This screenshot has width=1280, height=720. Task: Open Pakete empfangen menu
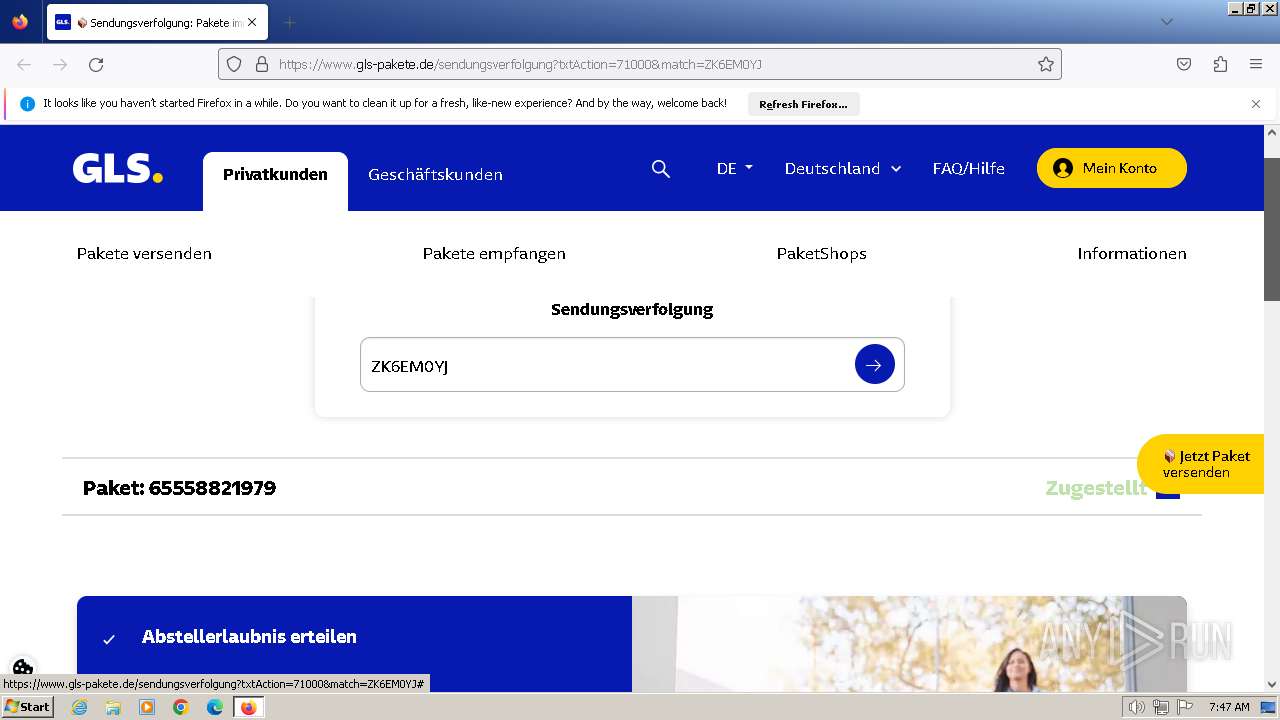tap(494, 254)
